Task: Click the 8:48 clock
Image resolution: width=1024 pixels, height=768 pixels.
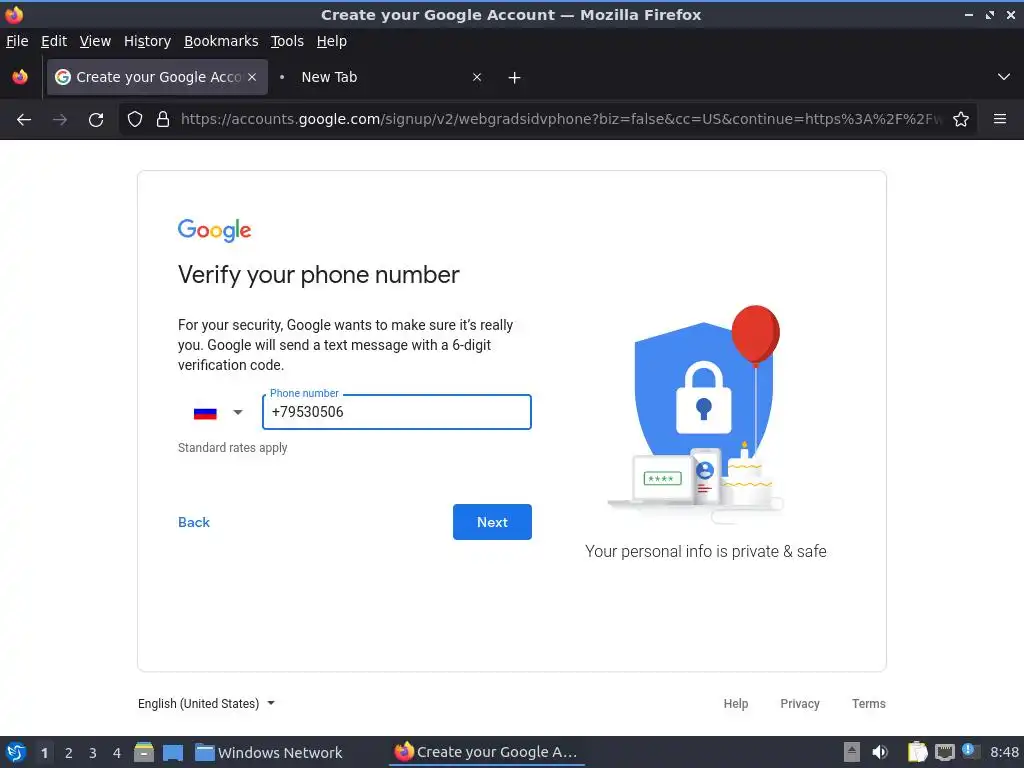Action: point(1004,752)
